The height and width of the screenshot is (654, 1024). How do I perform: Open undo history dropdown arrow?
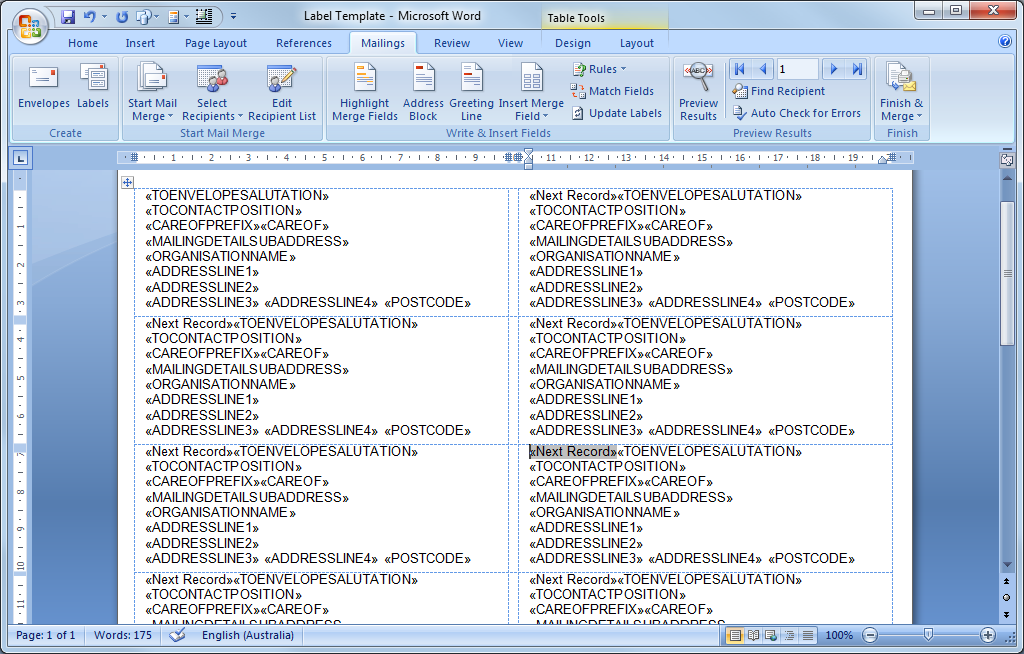coord(104,16)
